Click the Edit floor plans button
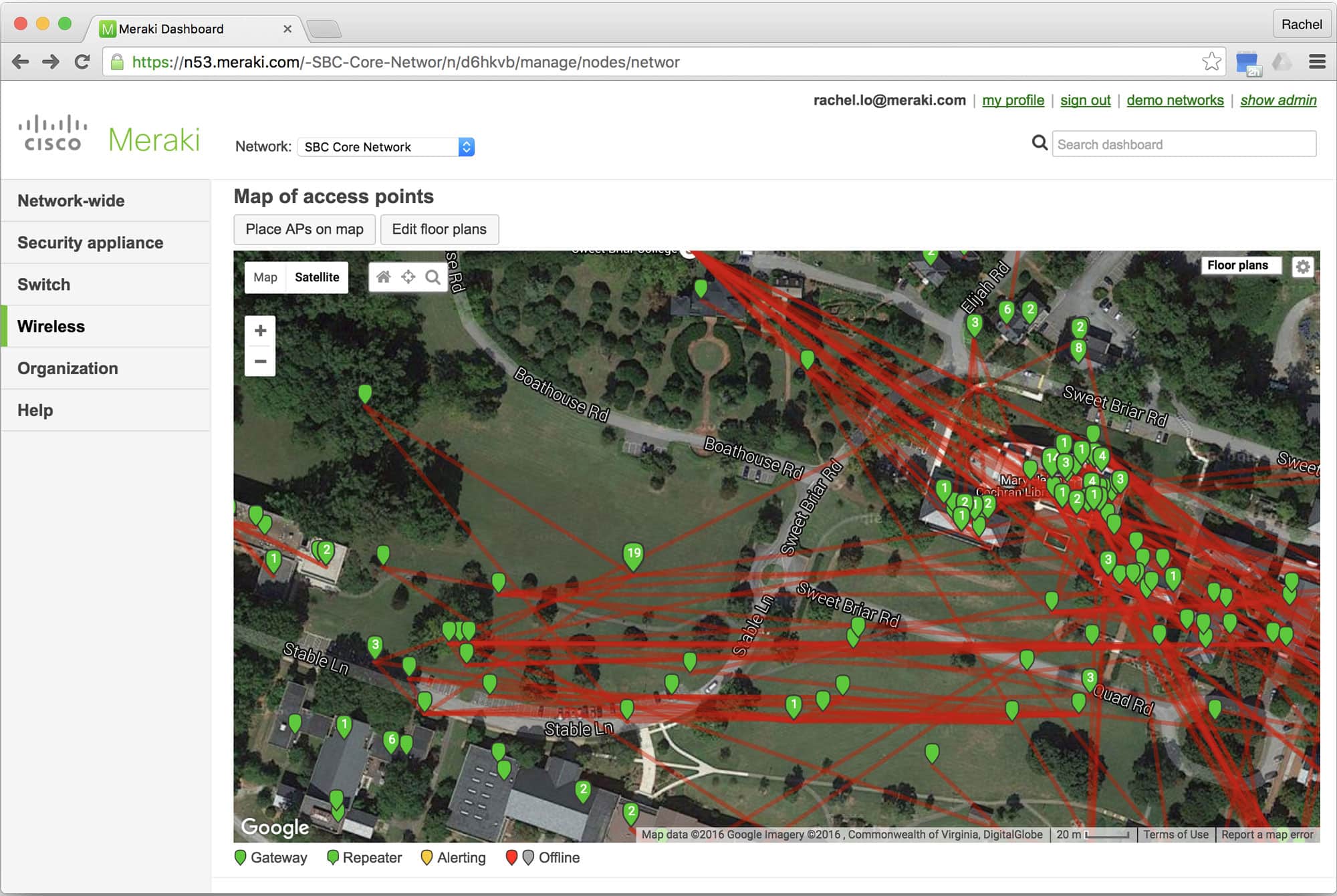Viewport: 1337px width, 896px height. click(439, 229)
